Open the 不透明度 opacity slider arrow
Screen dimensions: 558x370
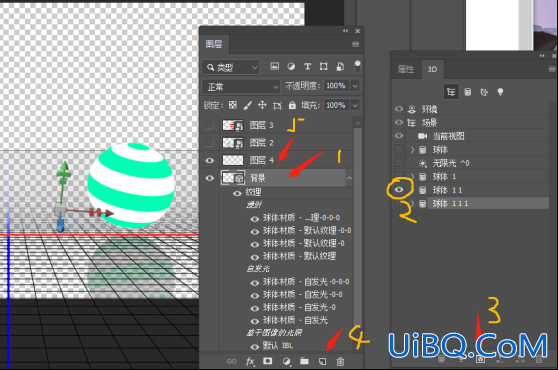point(355,86)
